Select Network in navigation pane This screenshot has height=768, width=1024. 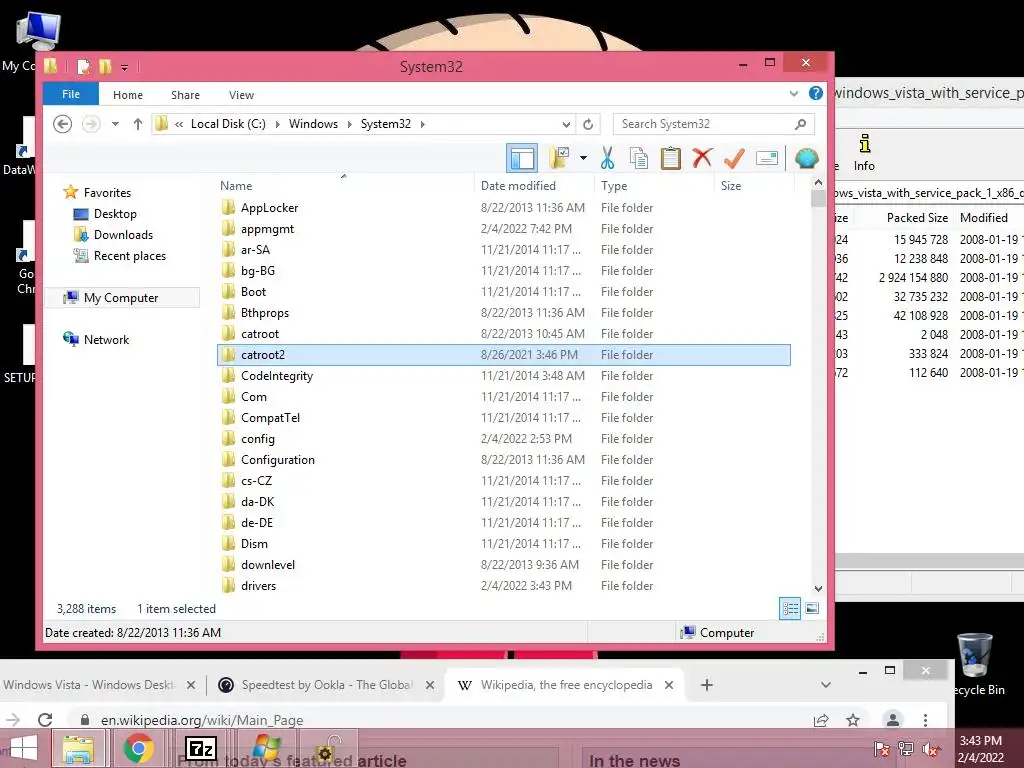click(x=106, y=340)
